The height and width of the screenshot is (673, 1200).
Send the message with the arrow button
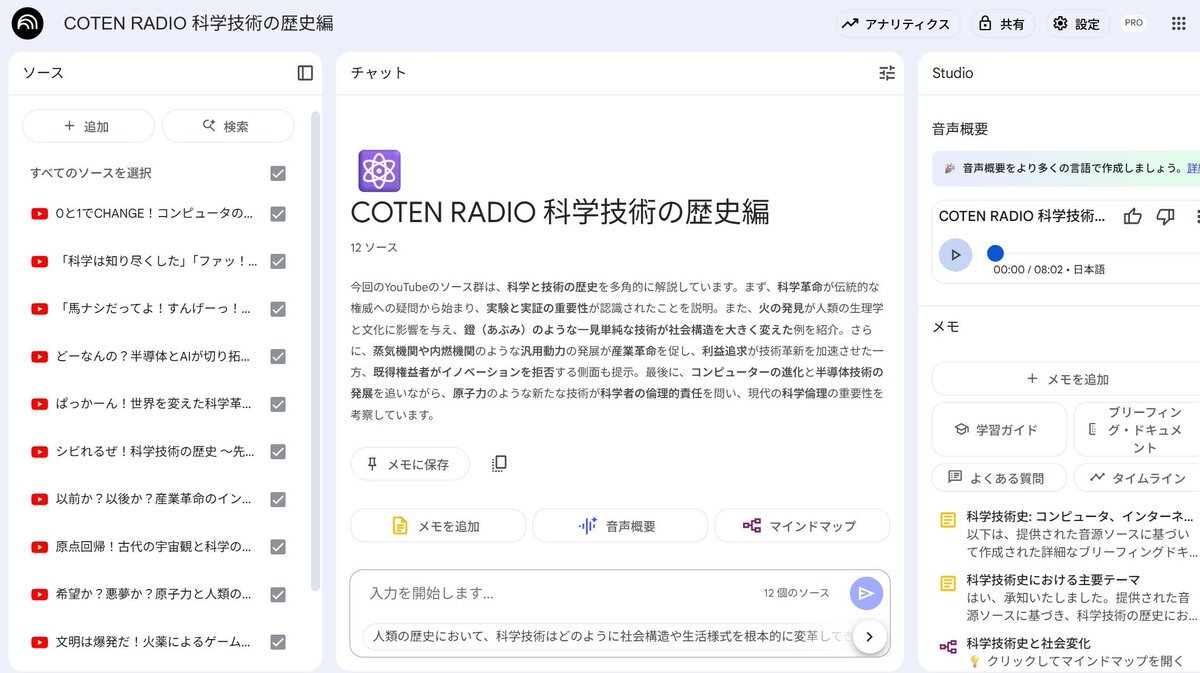pyautogui.click(x=866, y=593)
